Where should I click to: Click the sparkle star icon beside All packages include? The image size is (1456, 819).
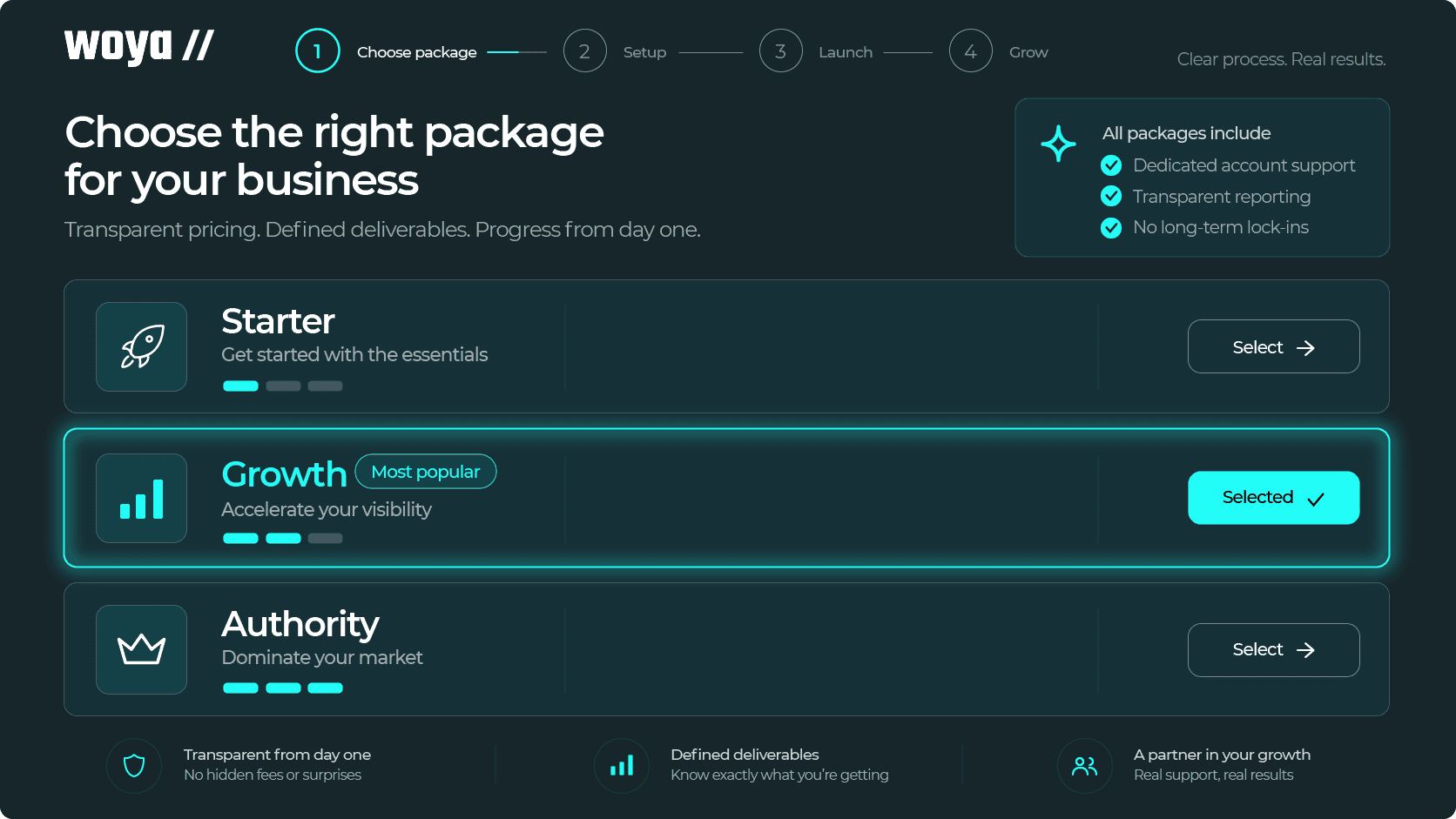tap(1058, 144)
